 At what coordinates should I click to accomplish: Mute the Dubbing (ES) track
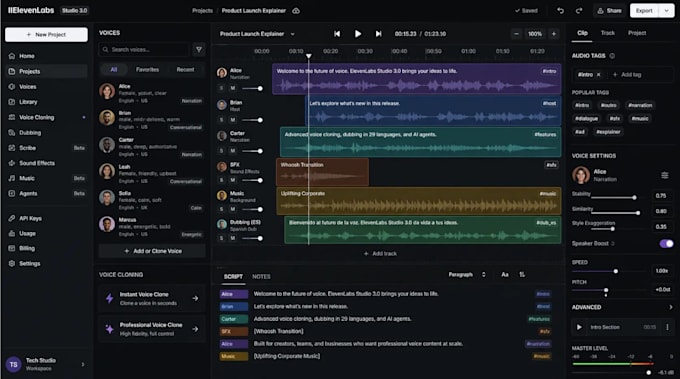[x=233, y=238]
